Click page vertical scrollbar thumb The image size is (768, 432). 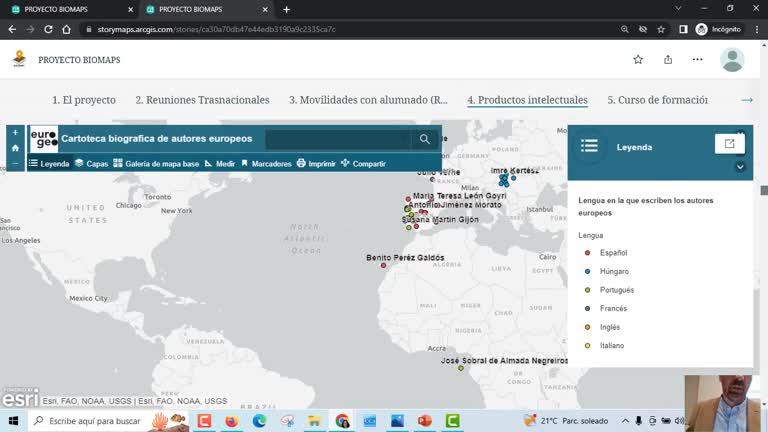point(764,190)
